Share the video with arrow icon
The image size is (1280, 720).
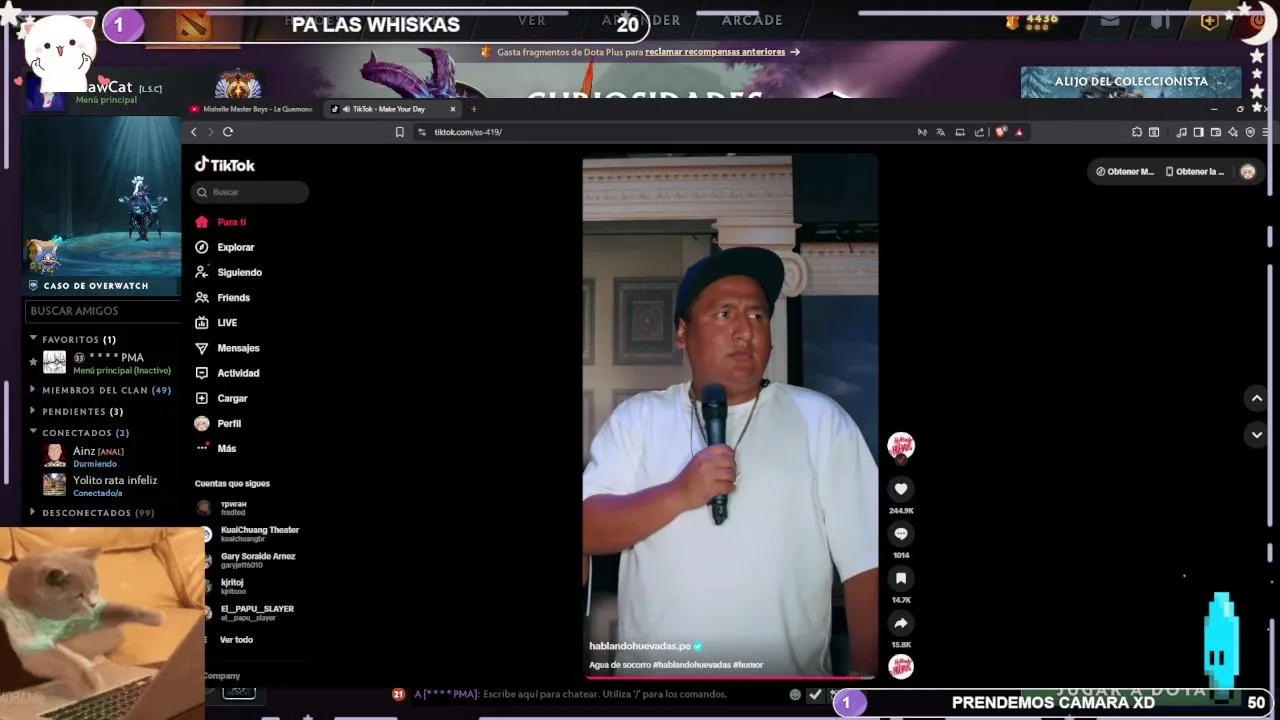click(901, 623)
